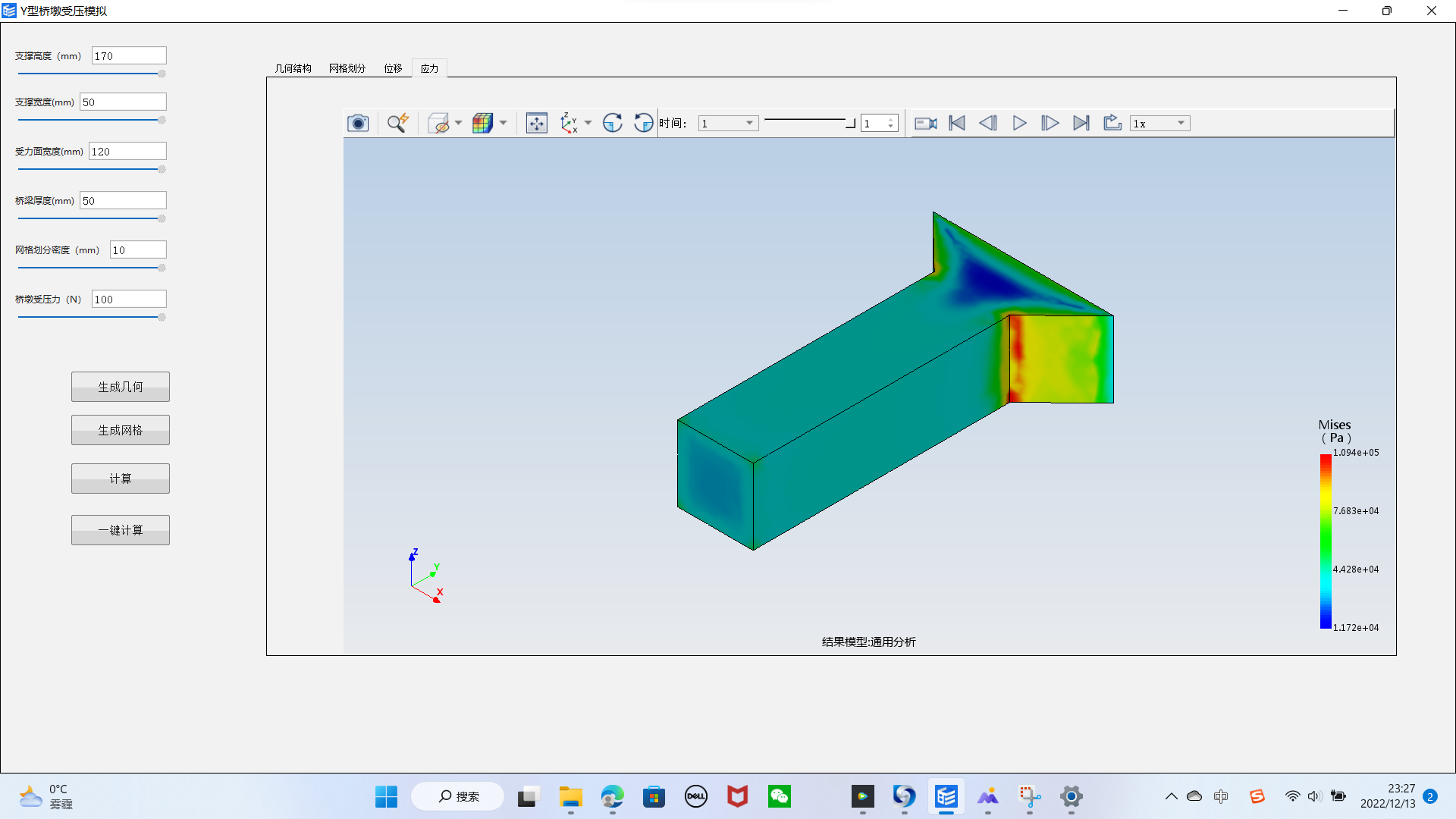
Task: Show hidden system tray icons
Action: (x=1171, y=796)
